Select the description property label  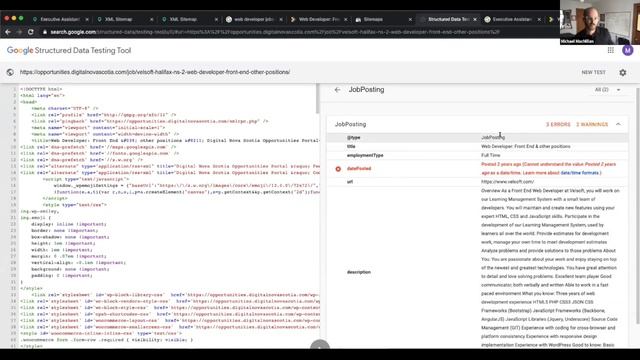(359, 272)
